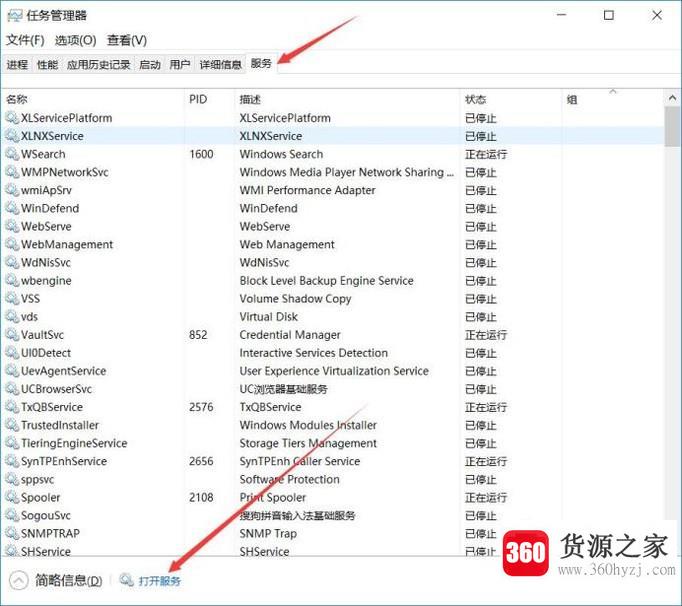Click the gear icon beside XLServicePlatform
The image size is (682, 606).
coord(12,117)
